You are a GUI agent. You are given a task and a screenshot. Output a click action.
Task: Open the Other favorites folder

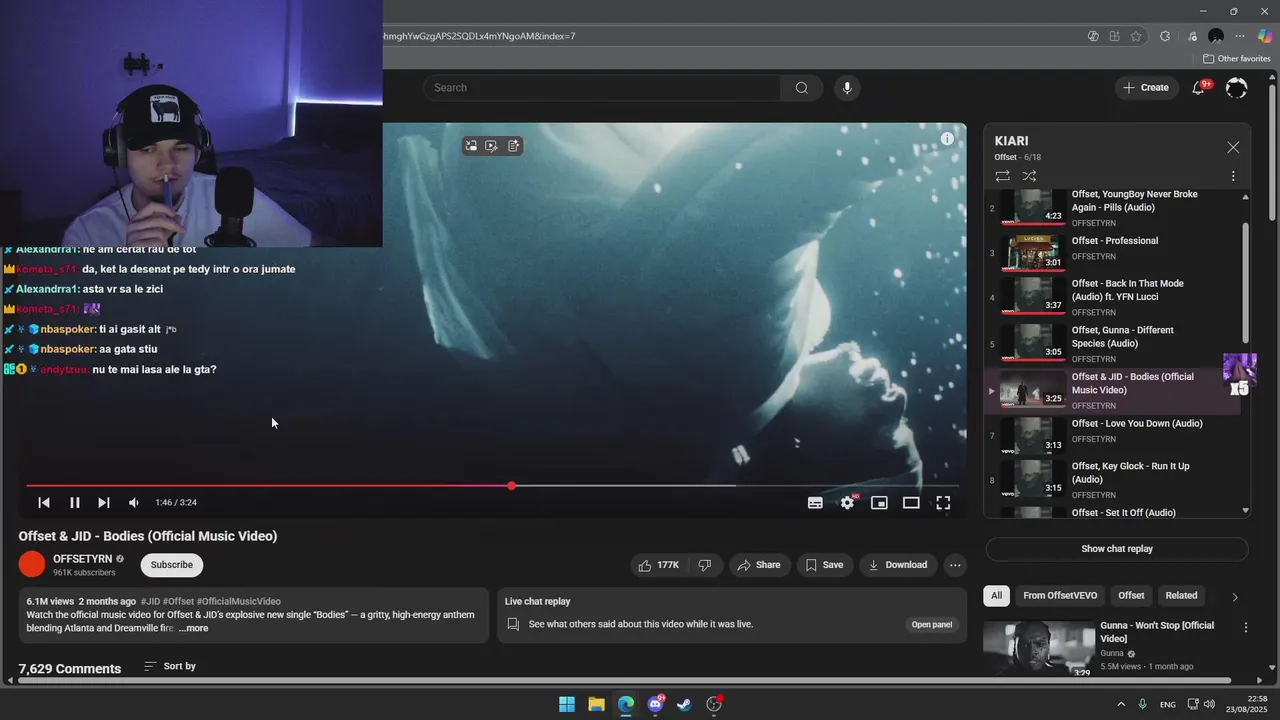1236,59
